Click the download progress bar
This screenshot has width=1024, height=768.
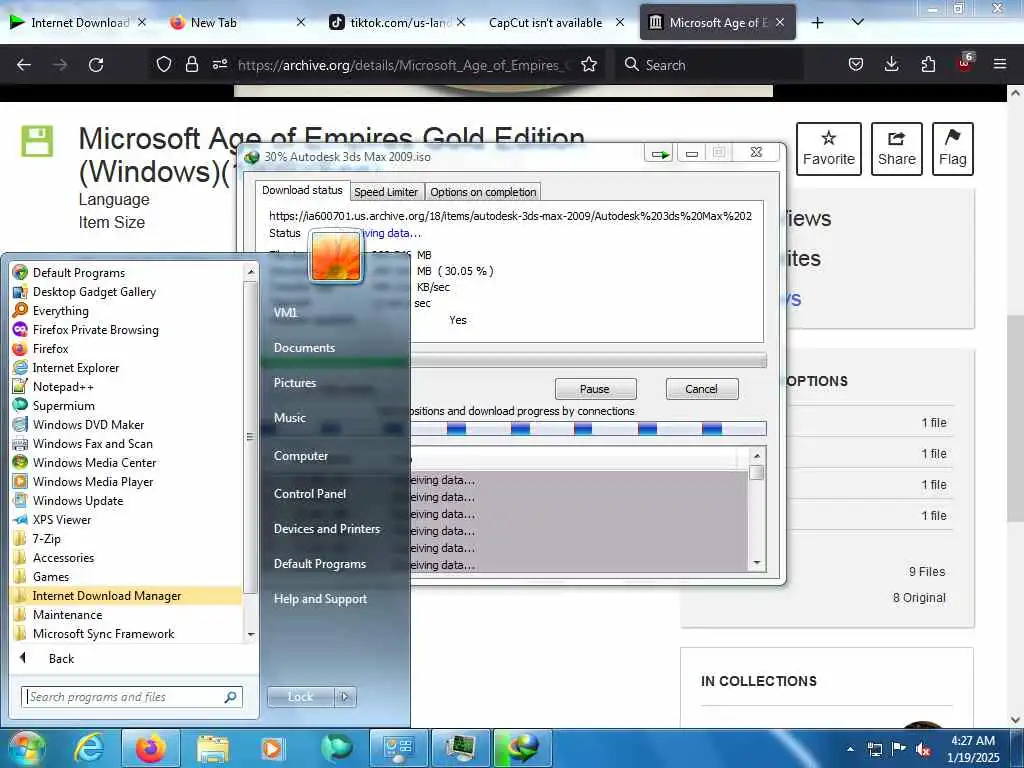[x=588, y=360]
